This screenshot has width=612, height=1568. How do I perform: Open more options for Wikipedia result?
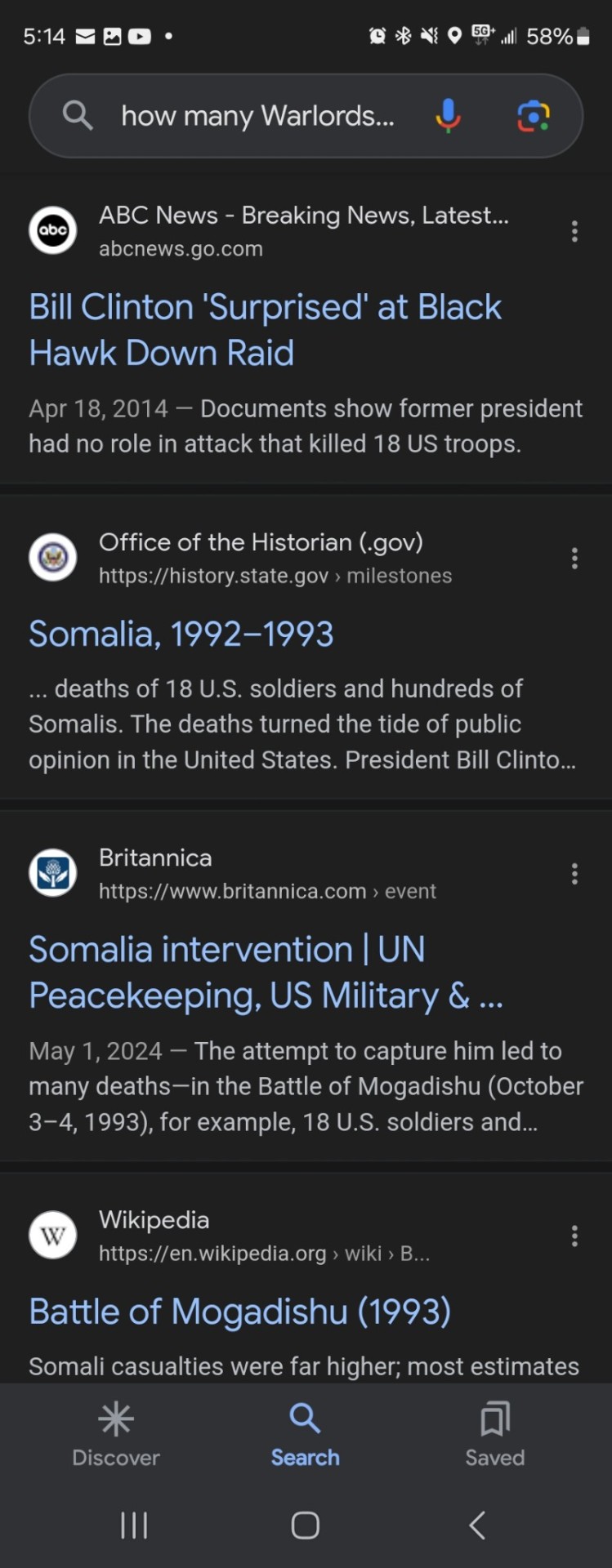tap(574, 1236)
